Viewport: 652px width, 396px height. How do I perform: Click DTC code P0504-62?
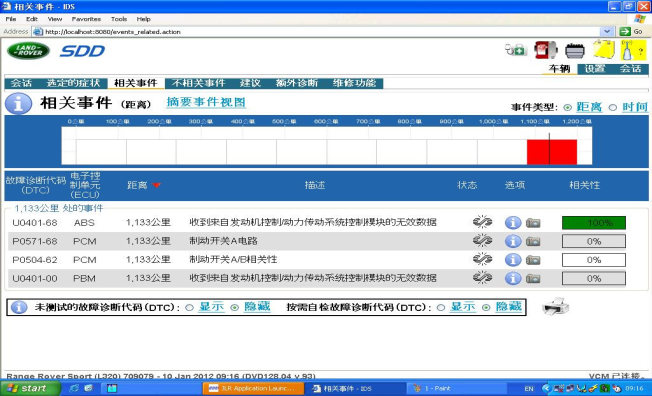35,260
